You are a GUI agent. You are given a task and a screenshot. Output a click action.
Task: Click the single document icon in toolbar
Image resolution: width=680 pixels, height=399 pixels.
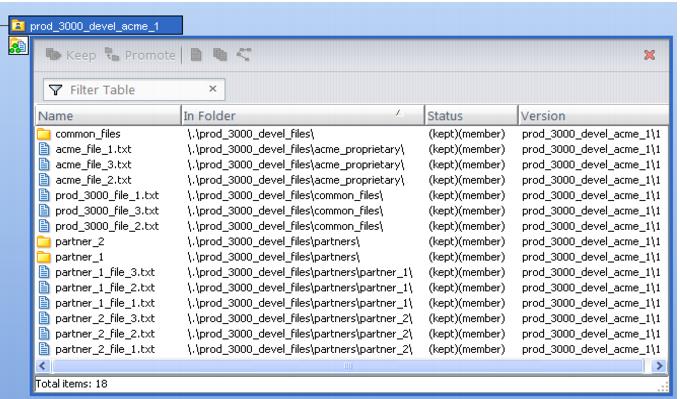coord(196,55)
